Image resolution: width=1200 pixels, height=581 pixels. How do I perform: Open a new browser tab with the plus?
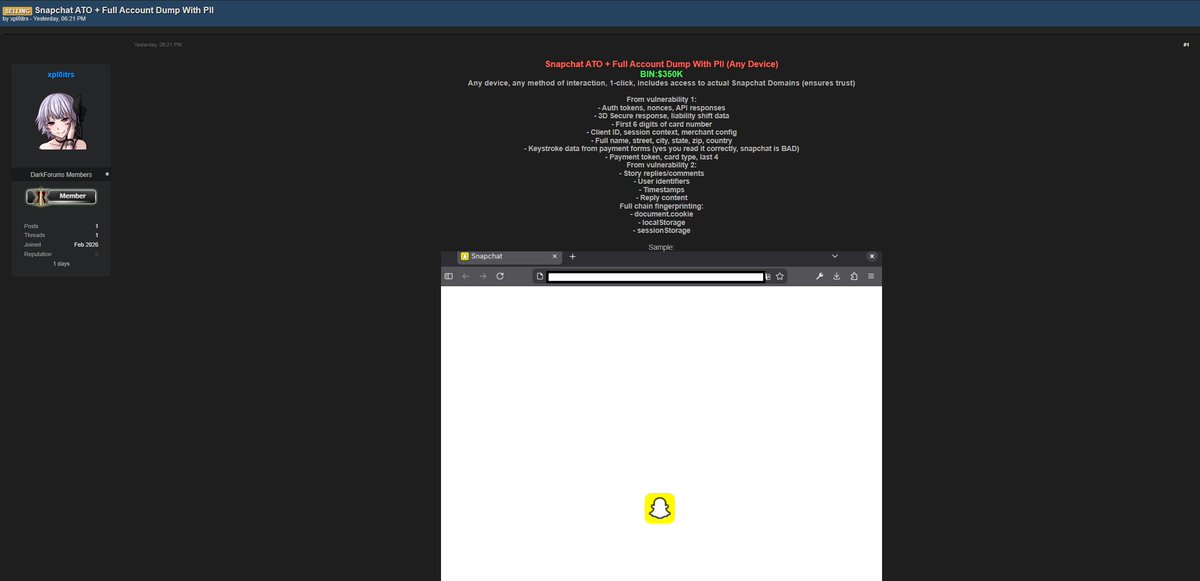572,256
